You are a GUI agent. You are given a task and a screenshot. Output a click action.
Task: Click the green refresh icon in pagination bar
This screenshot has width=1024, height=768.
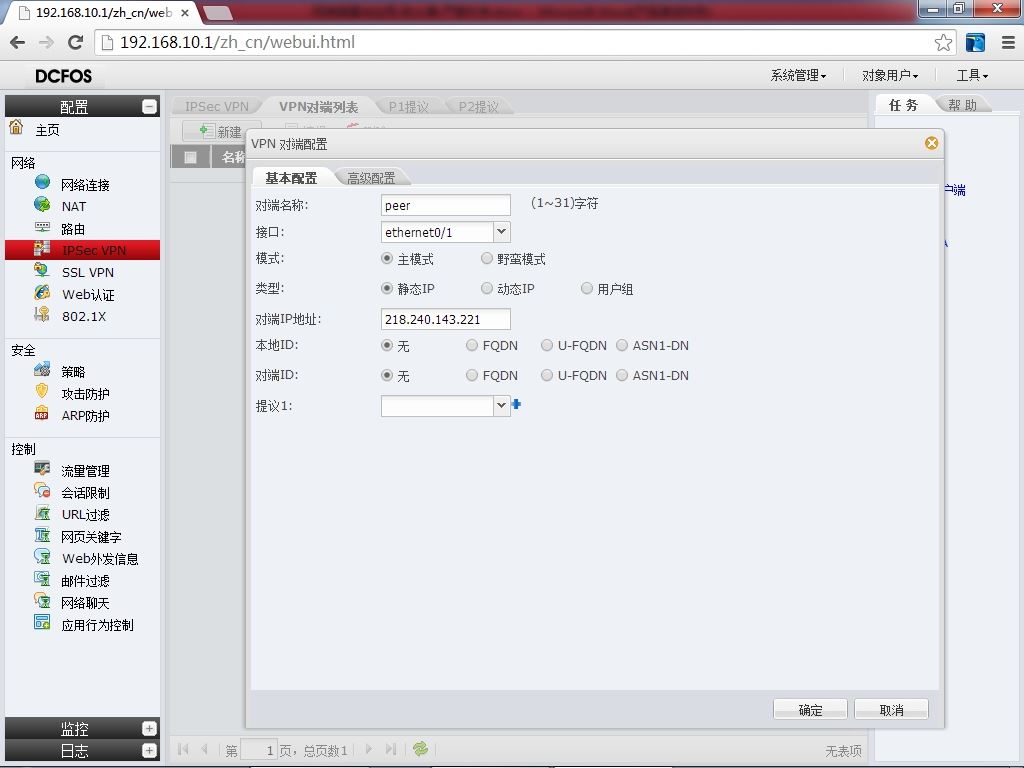pyautogui.click(x=421, y=749)
